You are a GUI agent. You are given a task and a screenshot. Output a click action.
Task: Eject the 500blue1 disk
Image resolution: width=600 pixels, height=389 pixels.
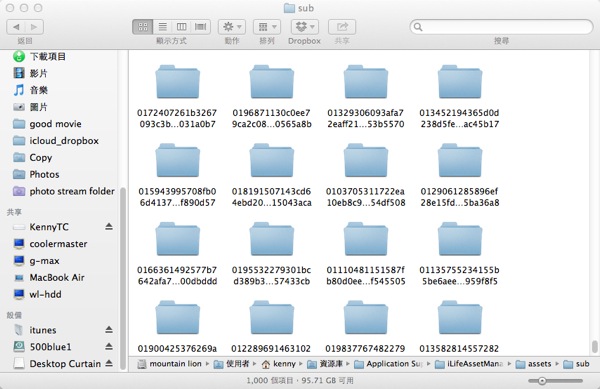coord(109,346)
